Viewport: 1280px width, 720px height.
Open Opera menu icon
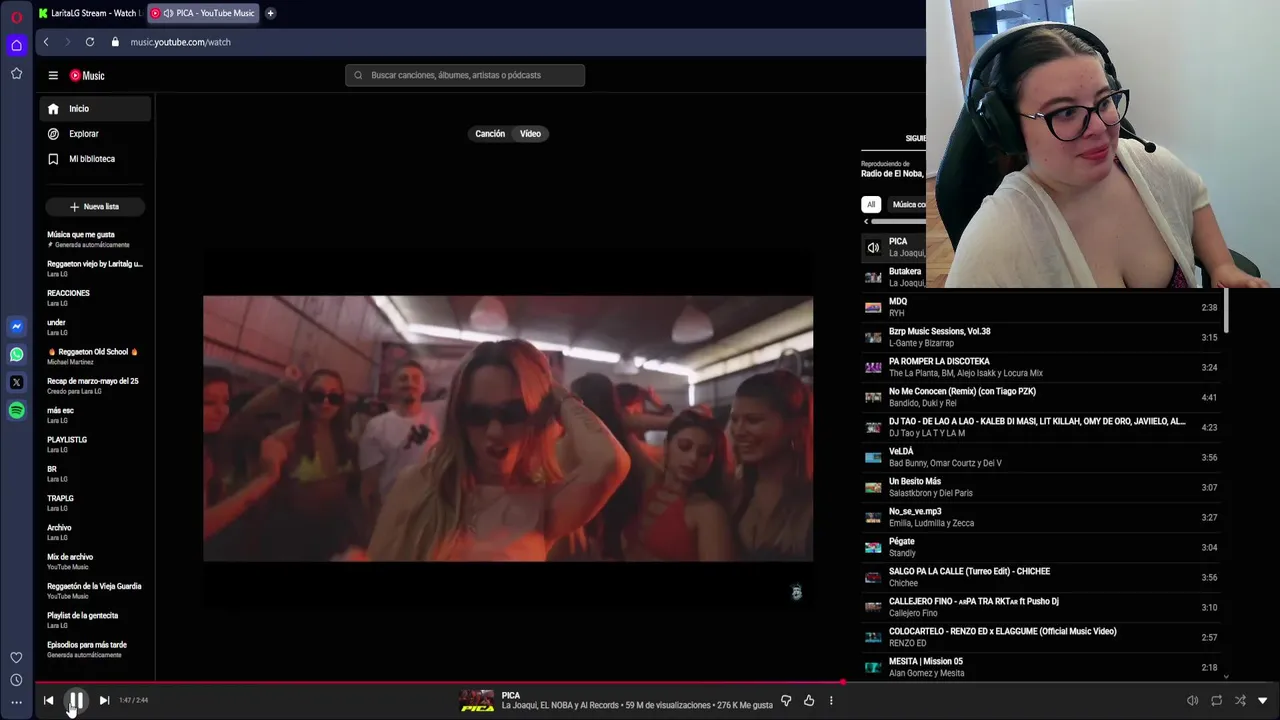point(16,17)
